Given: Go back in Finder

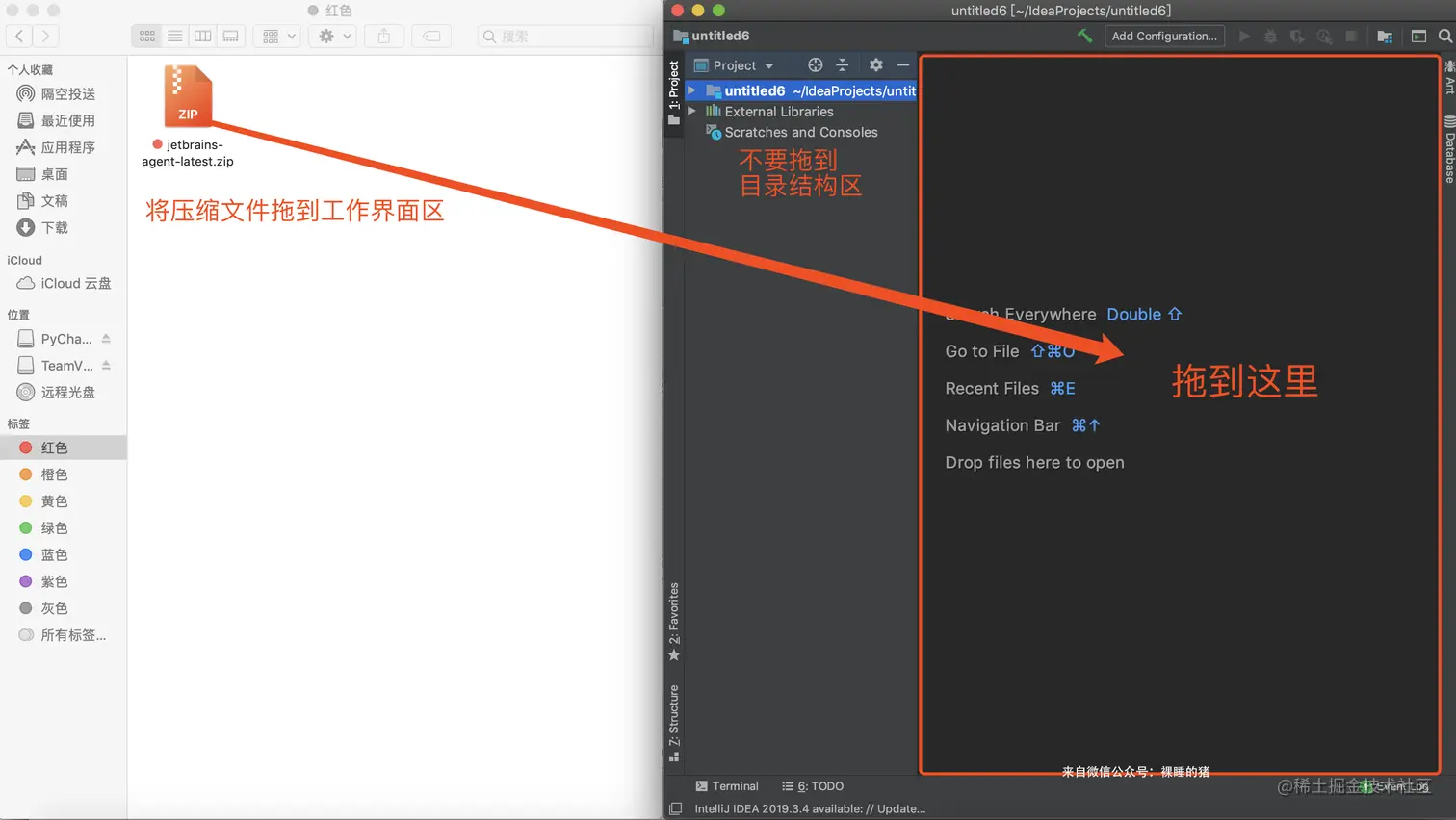Looking at the screenshot, I should pos(19,36).
